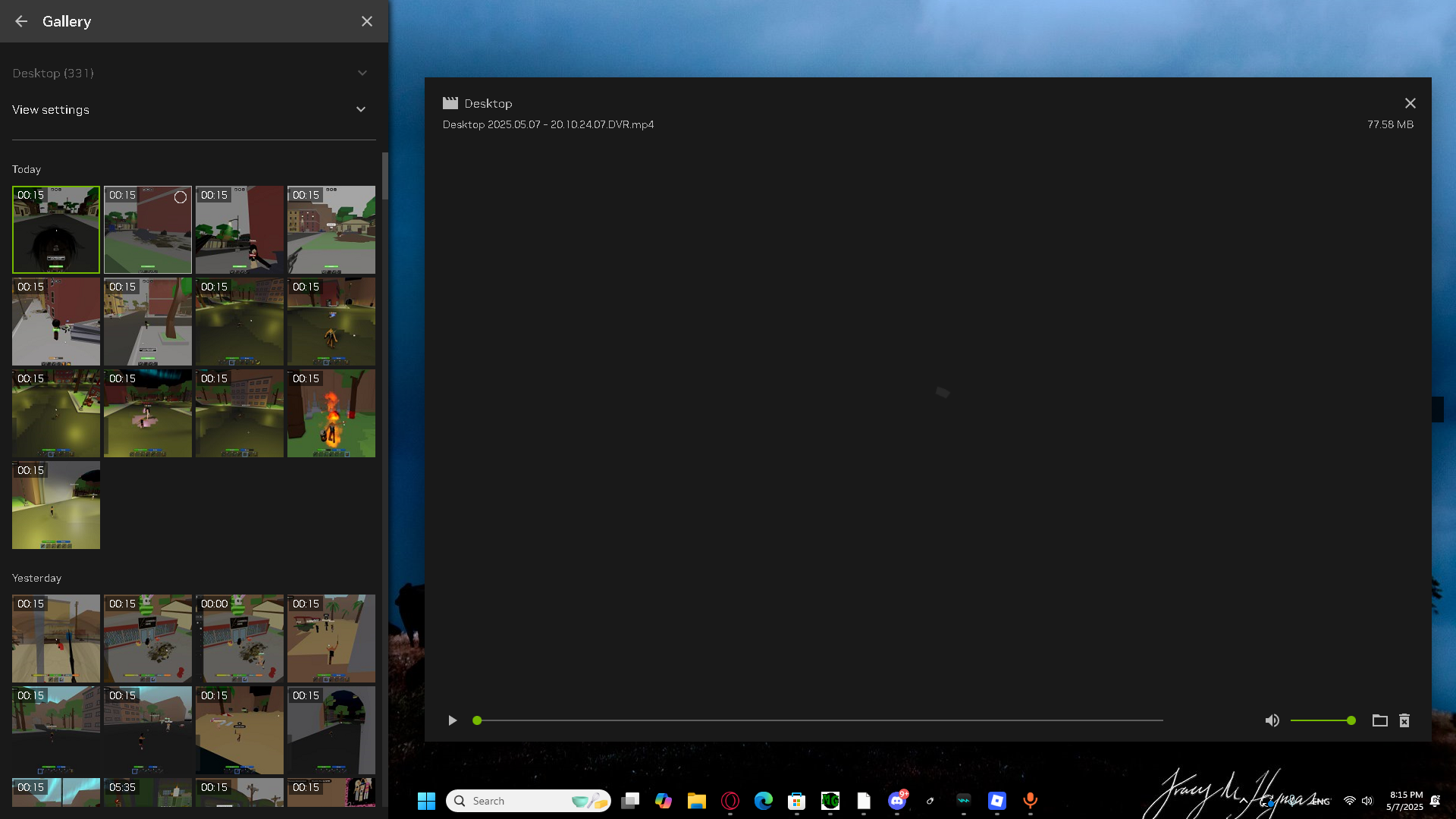The height and width of the screenshot is (819, 1456).
Task: Click the chevron beside View settings
Action: pos(361,110)
